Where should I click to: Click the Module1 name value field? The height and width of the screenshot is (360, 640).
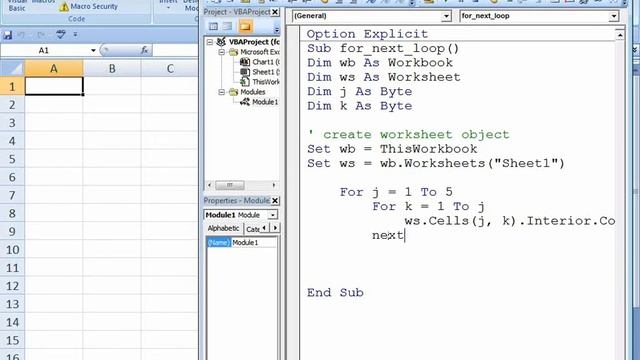click(x=254, y=243)
